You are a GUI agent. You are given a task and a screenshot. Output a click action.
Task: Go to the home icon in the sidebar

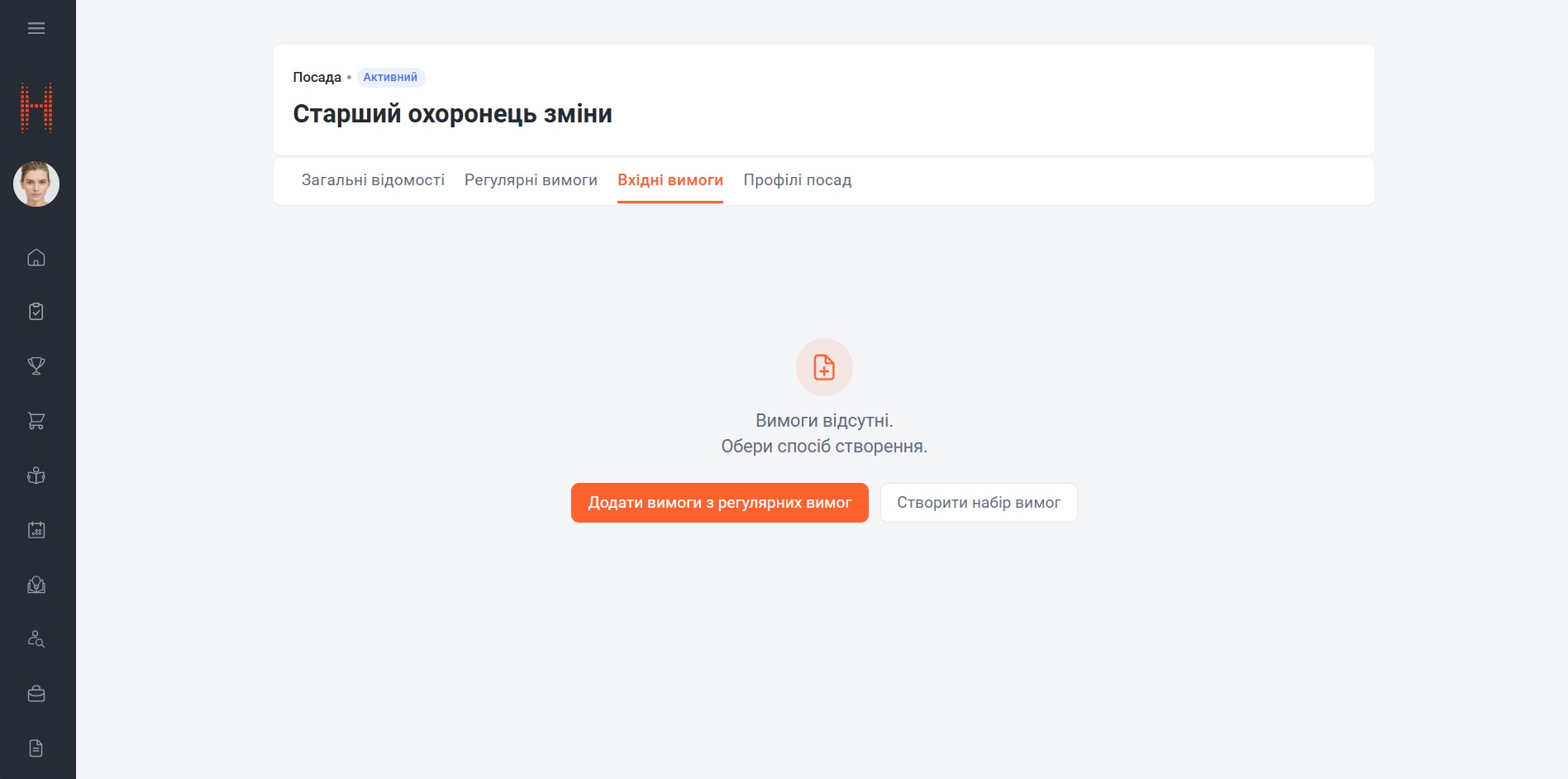point(36,257)
